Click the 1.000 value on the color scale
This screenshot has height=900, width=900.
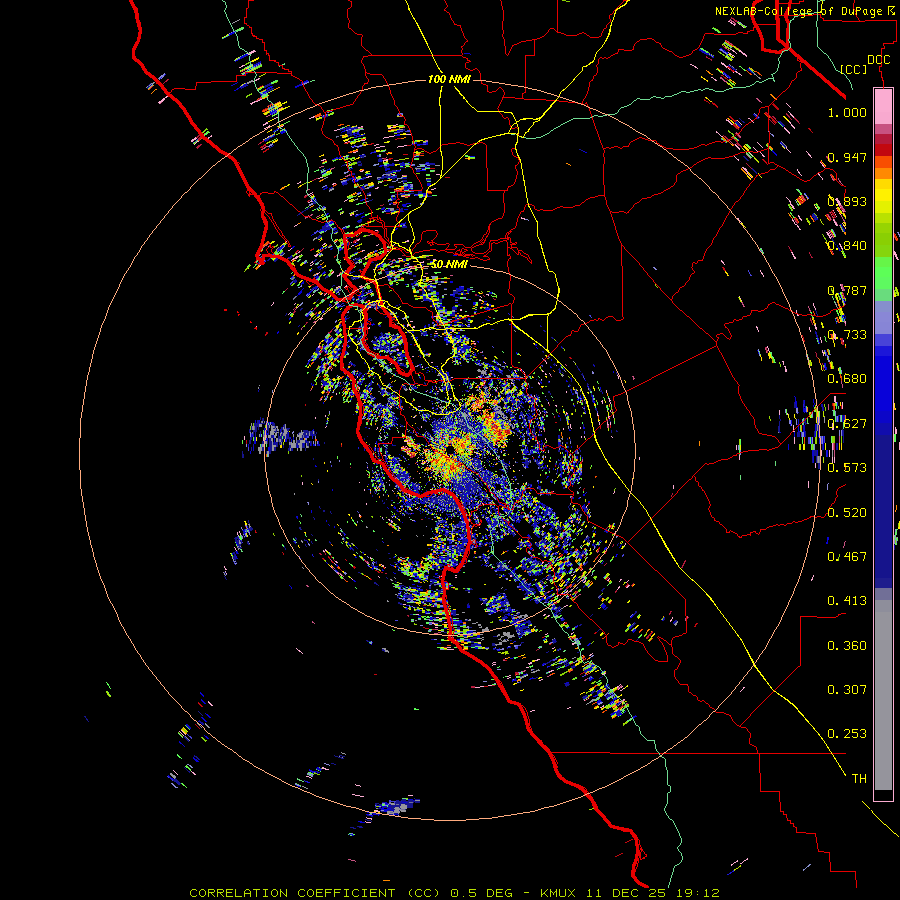click(x=847, y=113)
